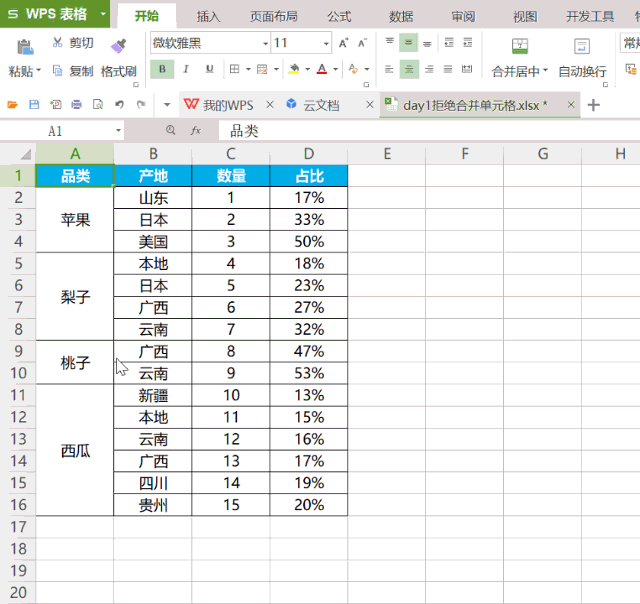Toggle underline formatting

pyautogui.click(x=210, y=69)
